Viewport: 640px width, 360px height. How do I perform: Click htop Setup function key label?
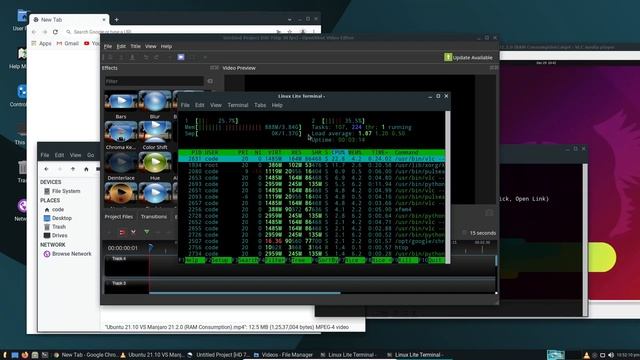[x=221, y=260]
